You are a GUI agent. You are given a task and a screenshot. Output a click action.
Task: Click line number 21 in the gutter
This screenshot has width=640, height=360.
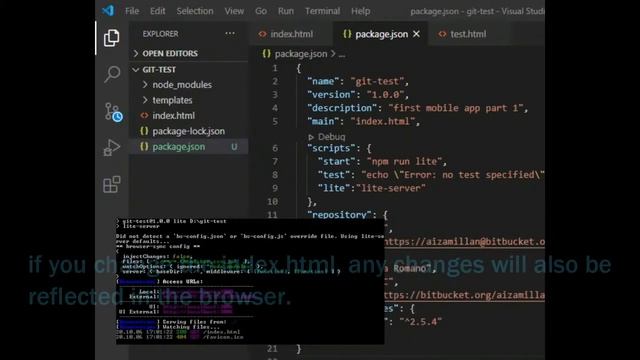[272, 349]
